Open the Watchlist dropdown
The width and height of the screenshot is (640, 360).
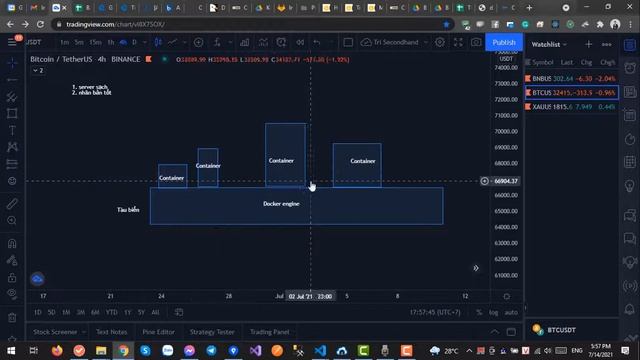pos(549,44)
